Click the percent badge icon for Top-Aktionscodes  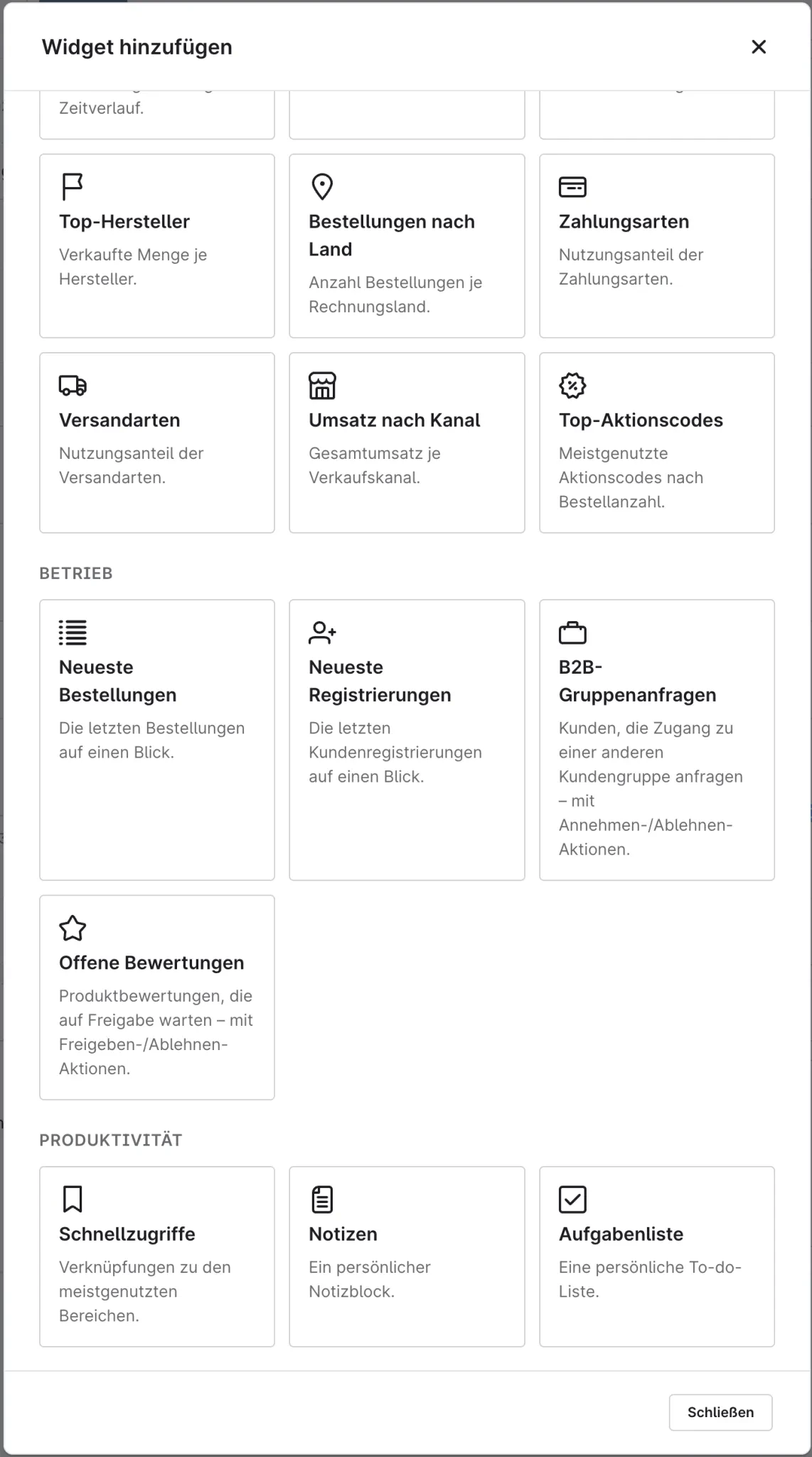point(572,386)
